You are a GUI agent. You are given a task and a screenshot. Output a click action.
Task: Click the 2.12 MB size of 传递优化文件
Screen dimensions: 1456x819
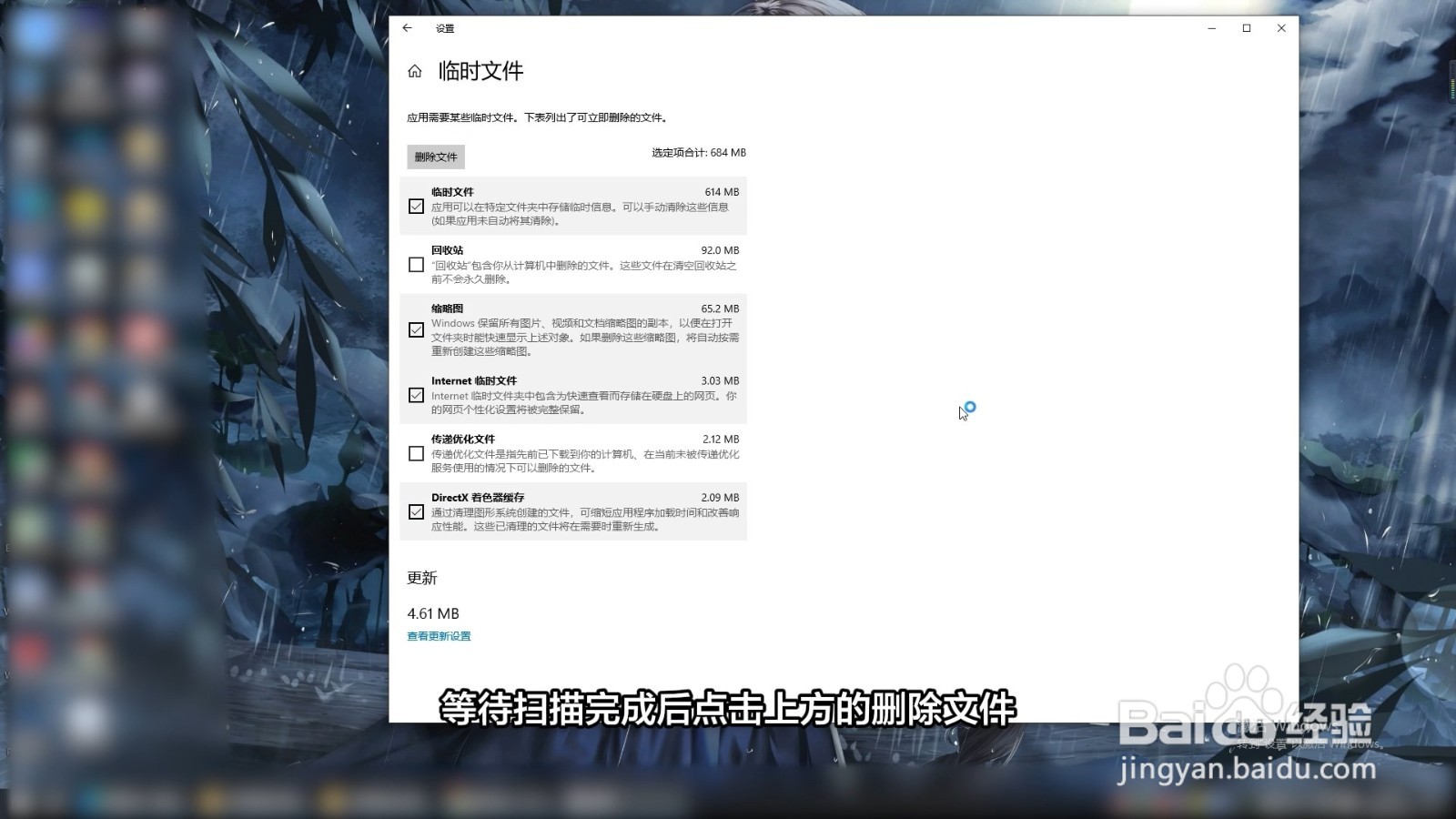[721, 439]
